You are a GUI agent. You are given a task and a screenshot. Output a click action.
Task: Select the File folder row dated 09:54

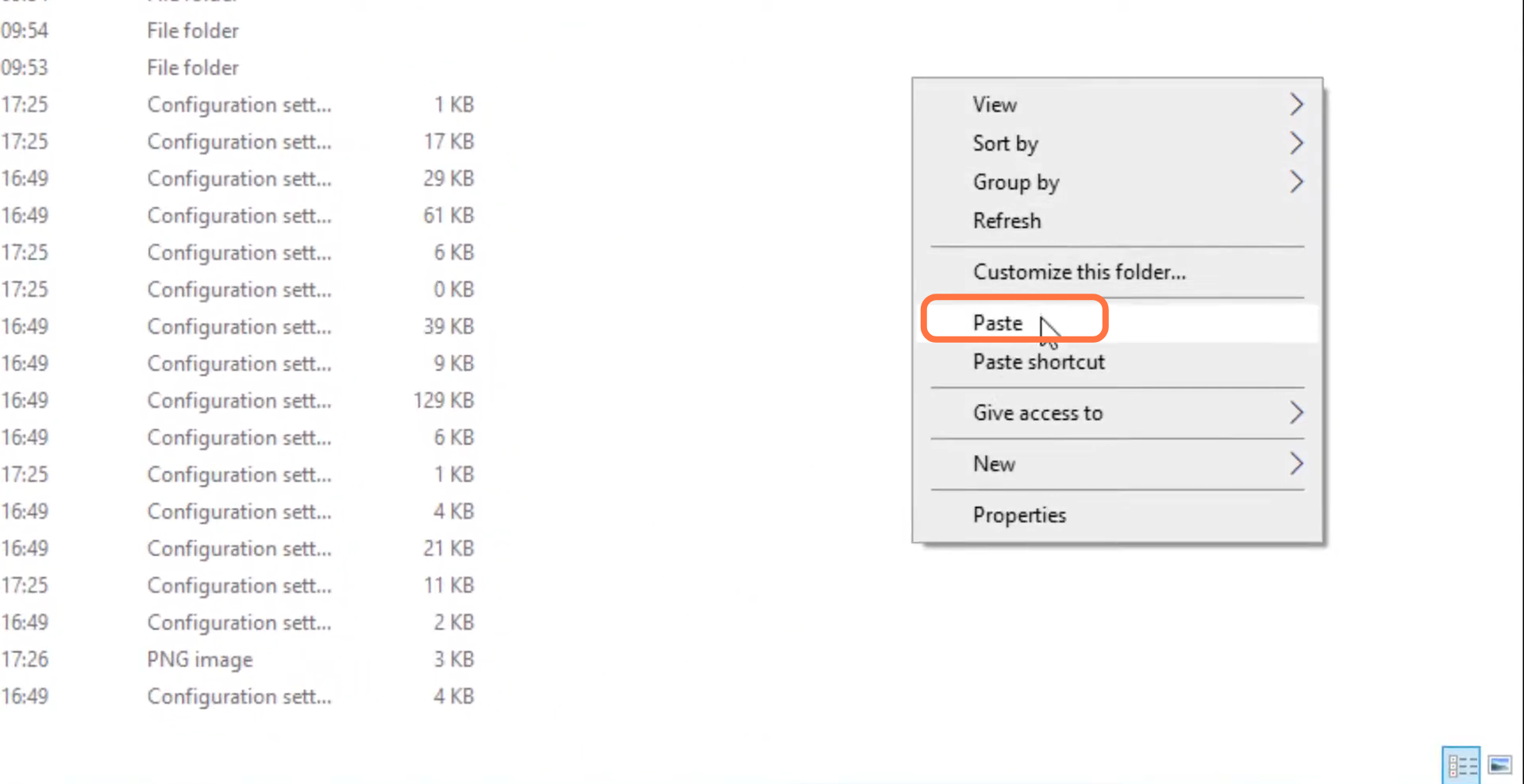(x=238, y=30)
